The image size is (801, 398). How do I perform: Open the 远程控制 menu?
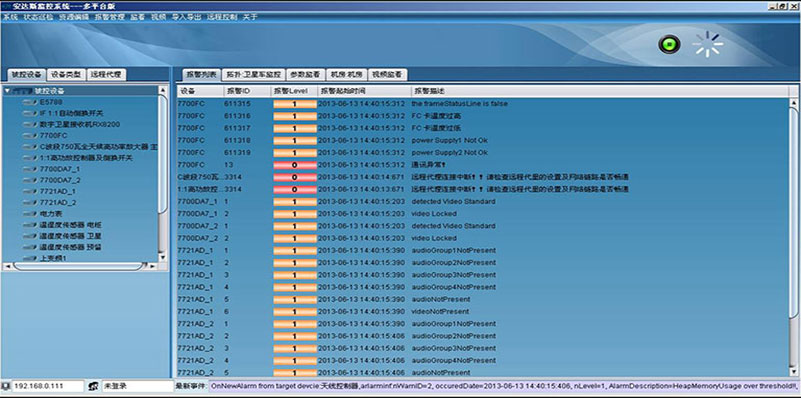coord(222,17)
